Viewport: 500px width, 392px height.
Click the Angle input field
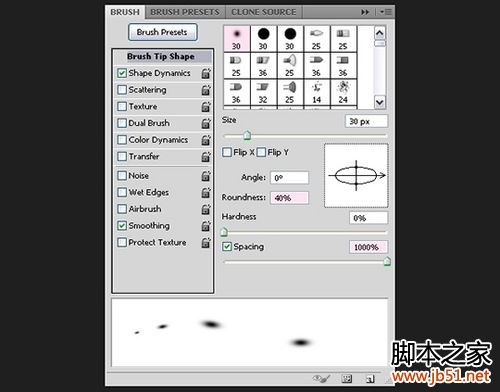[x=289, y=178]
